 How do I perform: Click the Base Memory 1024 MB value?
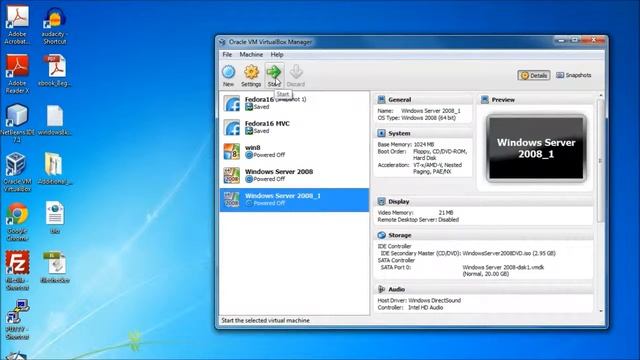point(424,144)
